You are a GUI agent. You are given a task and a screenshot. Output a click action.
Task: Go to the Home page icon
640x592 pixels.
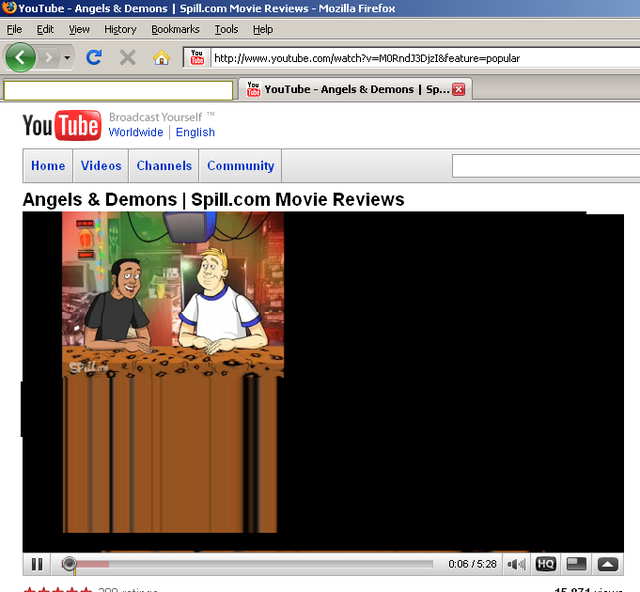[161, 58]
